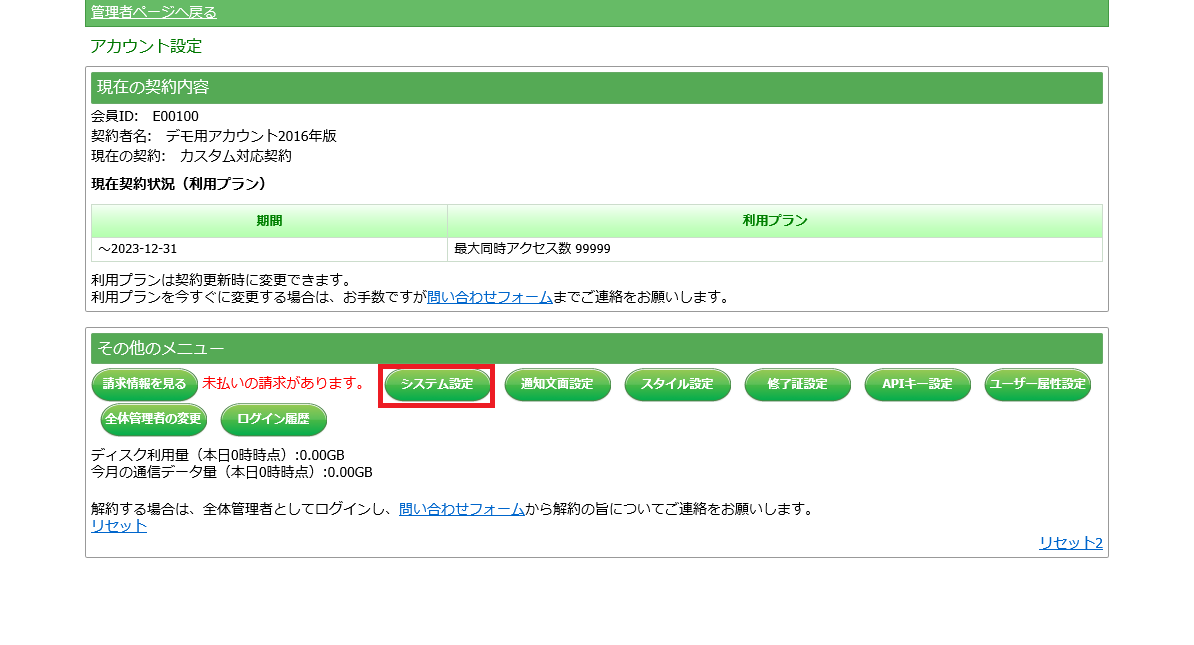Select the 期間 column header

pyautogui.click(x=270, y=221)
